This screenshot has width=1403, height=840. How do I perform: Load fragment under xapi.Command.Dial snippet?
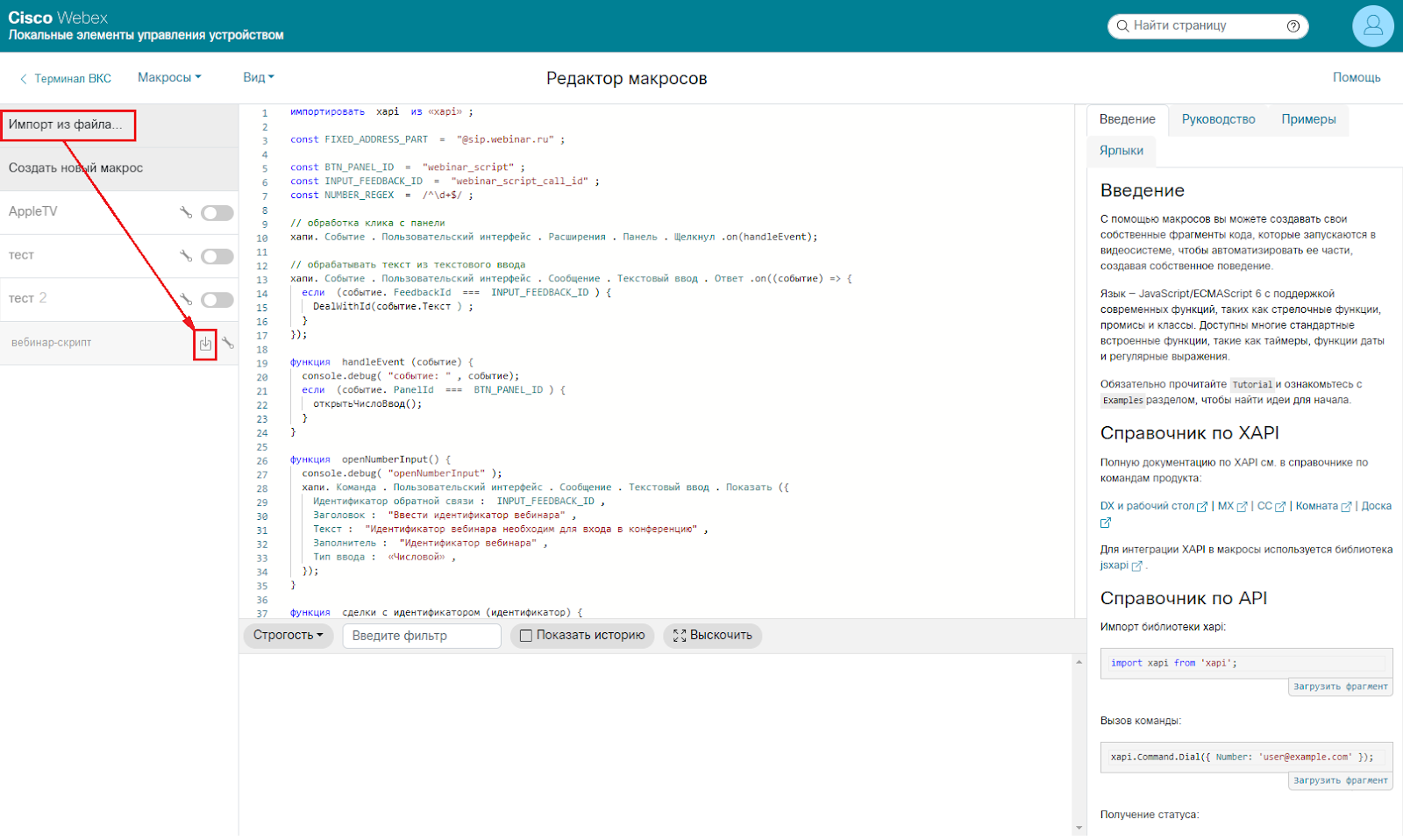coord(1341,780)
